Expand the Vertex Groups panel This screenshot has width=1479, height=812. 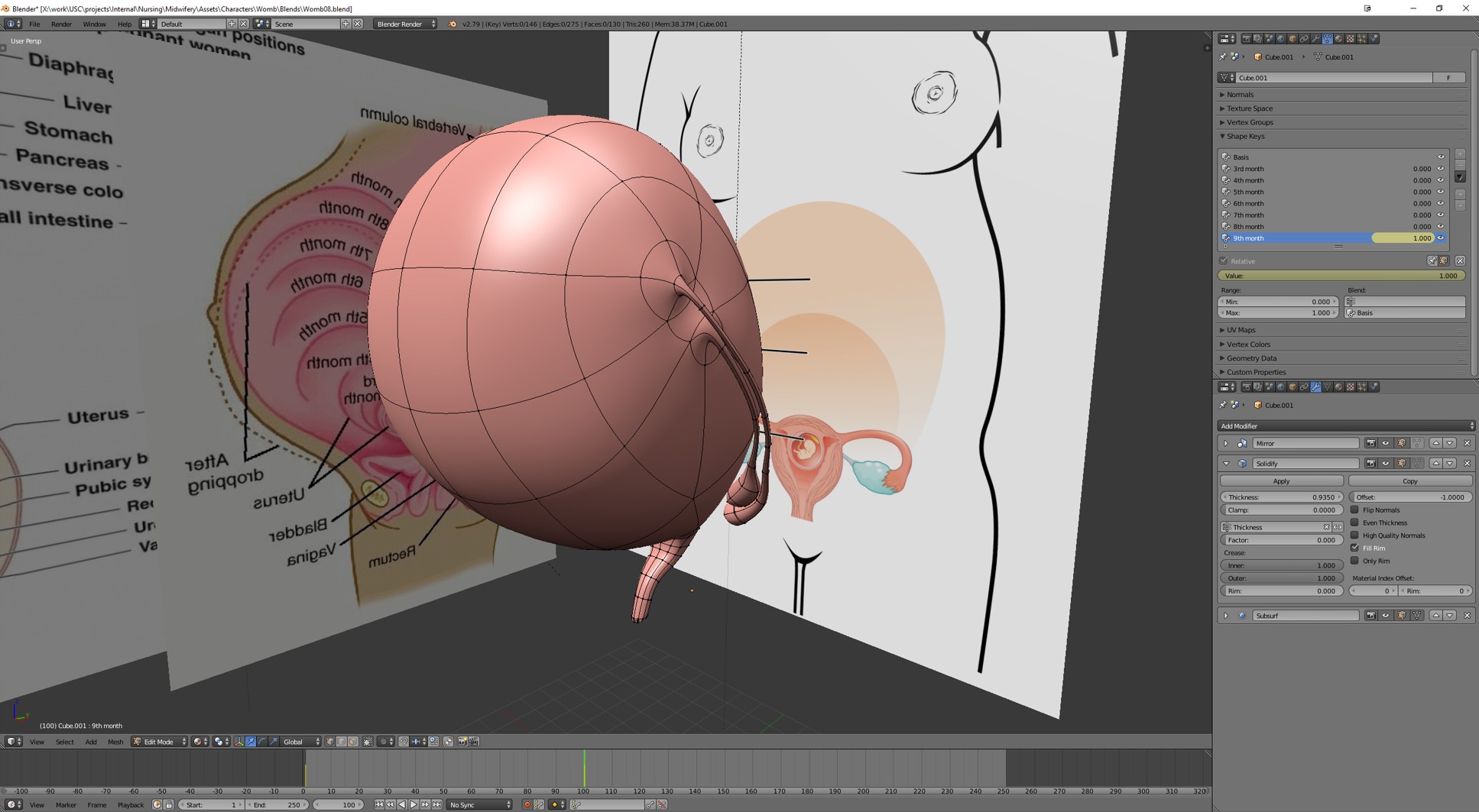pos(1250,122)
